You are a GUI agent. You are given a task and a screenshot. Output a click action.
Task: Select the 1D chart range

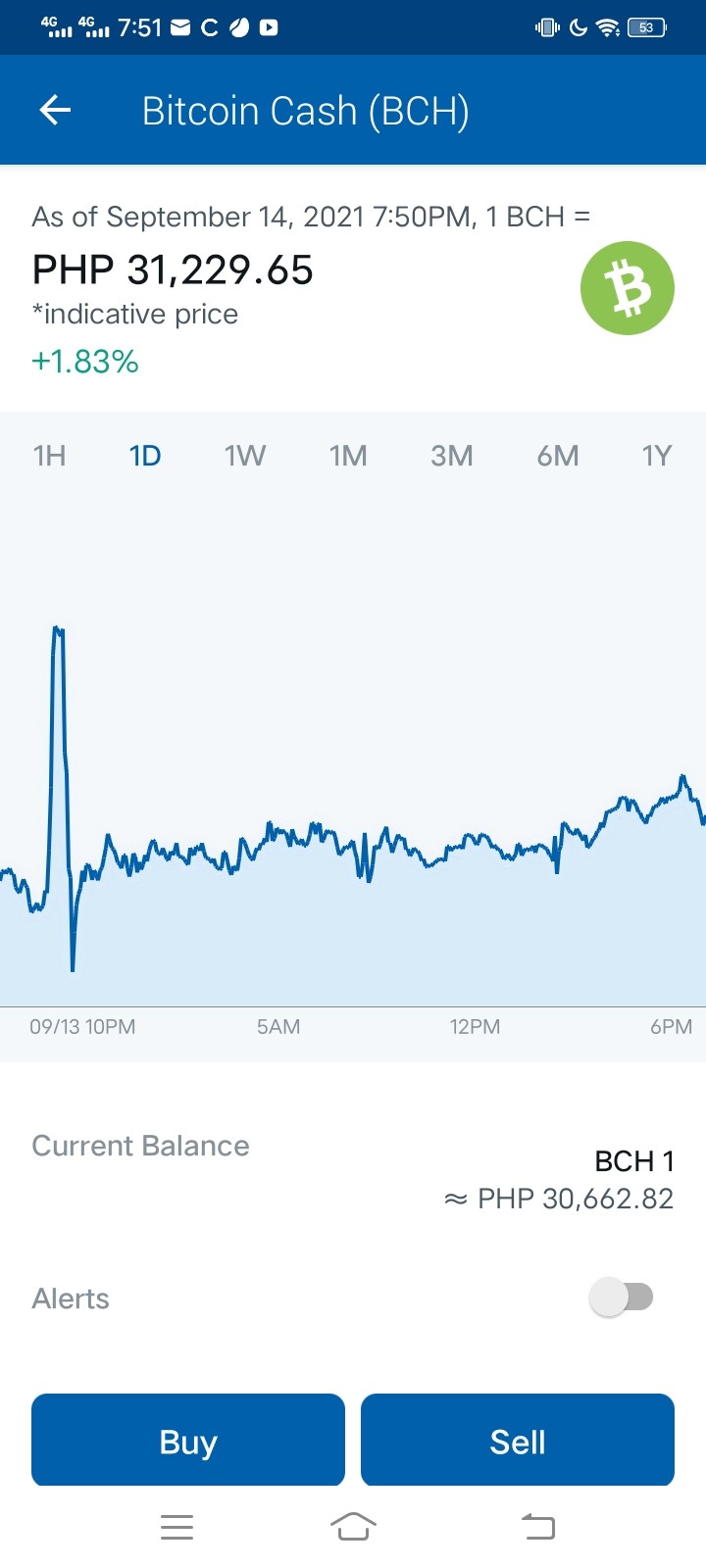click(x=145, y=456)
